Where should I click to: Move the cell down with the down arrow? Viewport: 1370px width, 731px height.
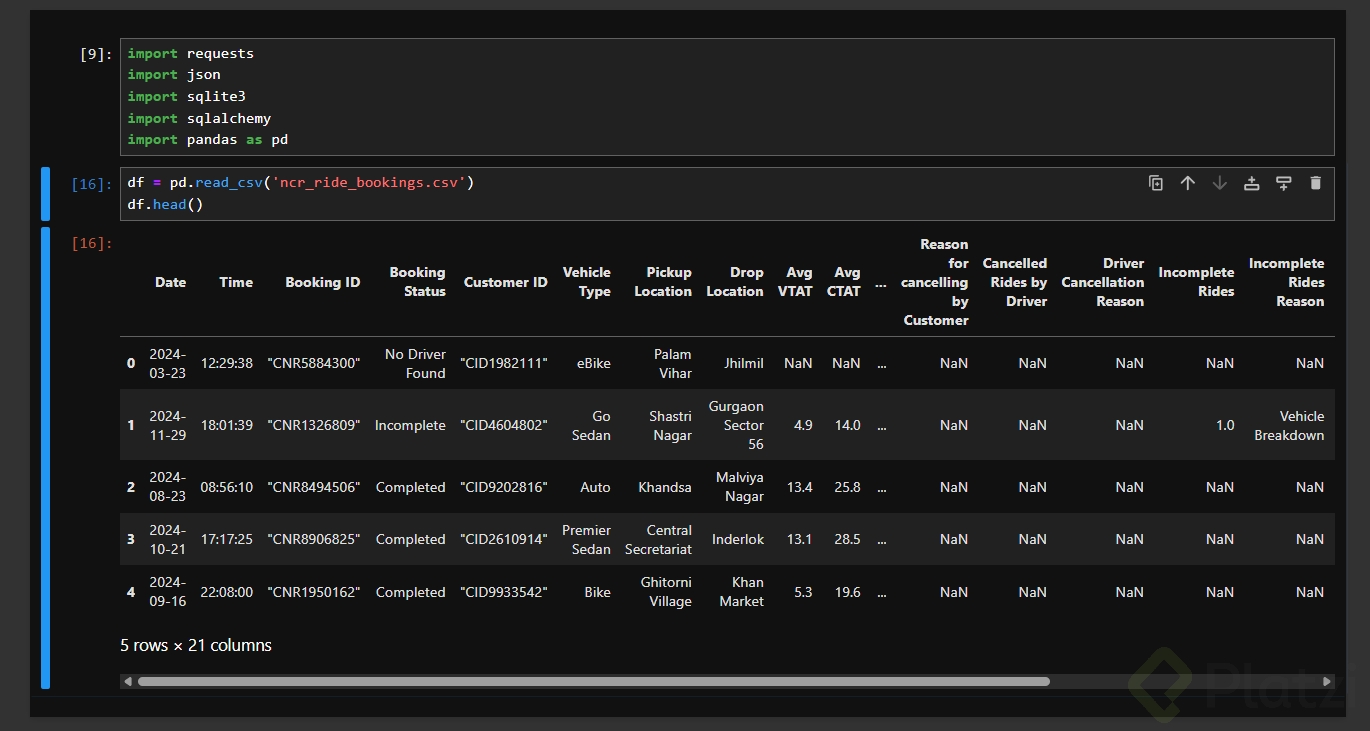click(x=1220, y=183)
